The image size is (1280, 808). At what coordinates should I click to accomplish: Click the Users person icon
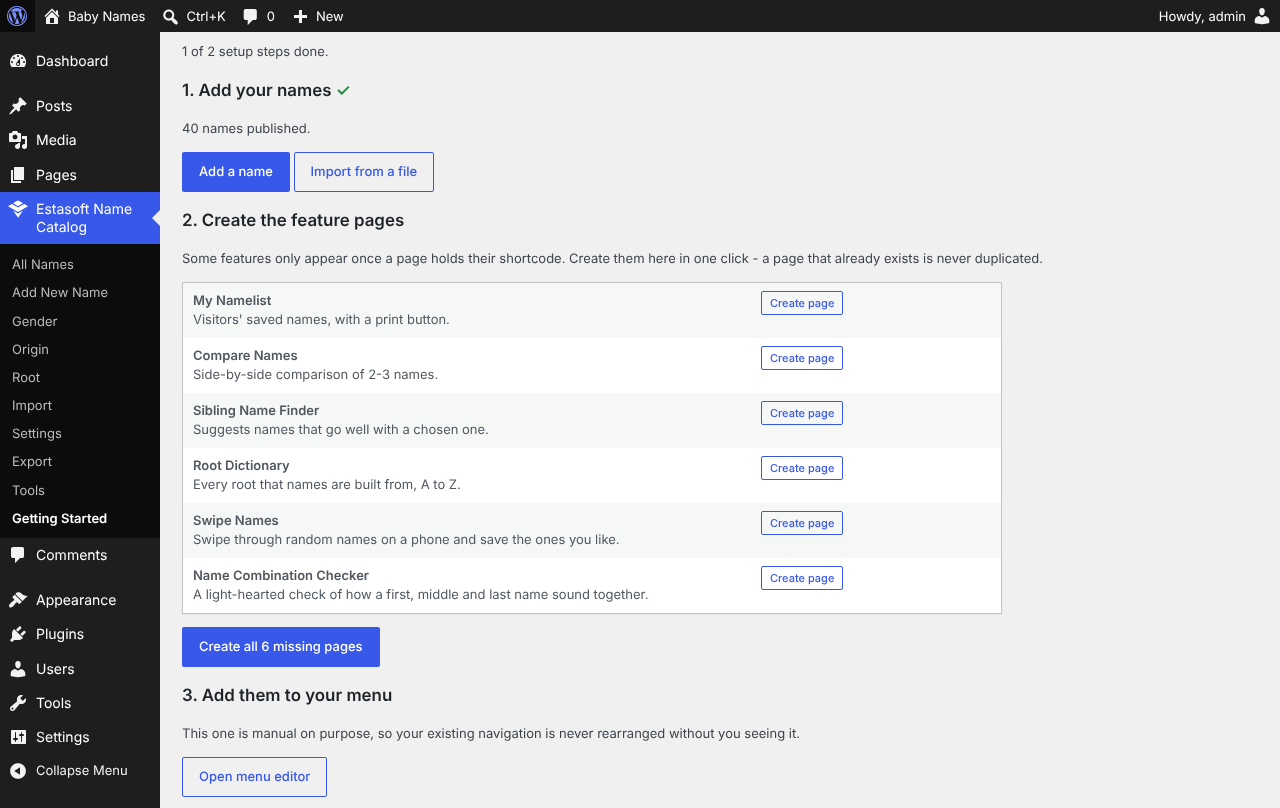(x=18, y=669)
